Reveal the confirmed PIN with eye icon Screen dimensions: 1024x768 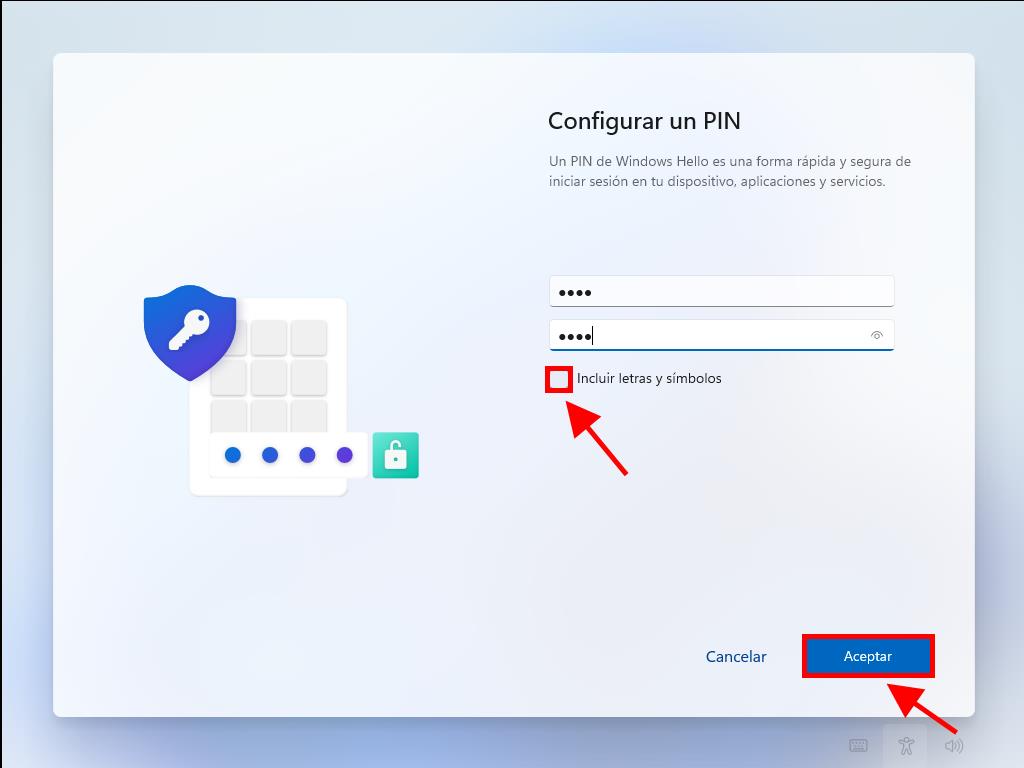pyautogui.click(x=876, y=336)
